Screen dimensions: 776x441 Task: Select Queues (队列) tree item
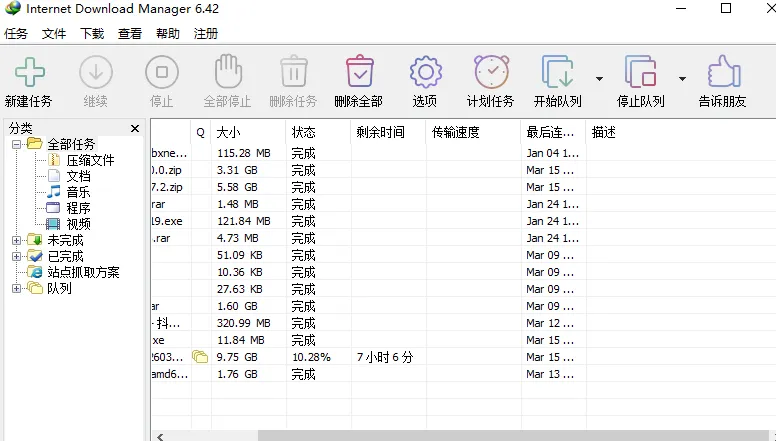click(x=59, y=288)
